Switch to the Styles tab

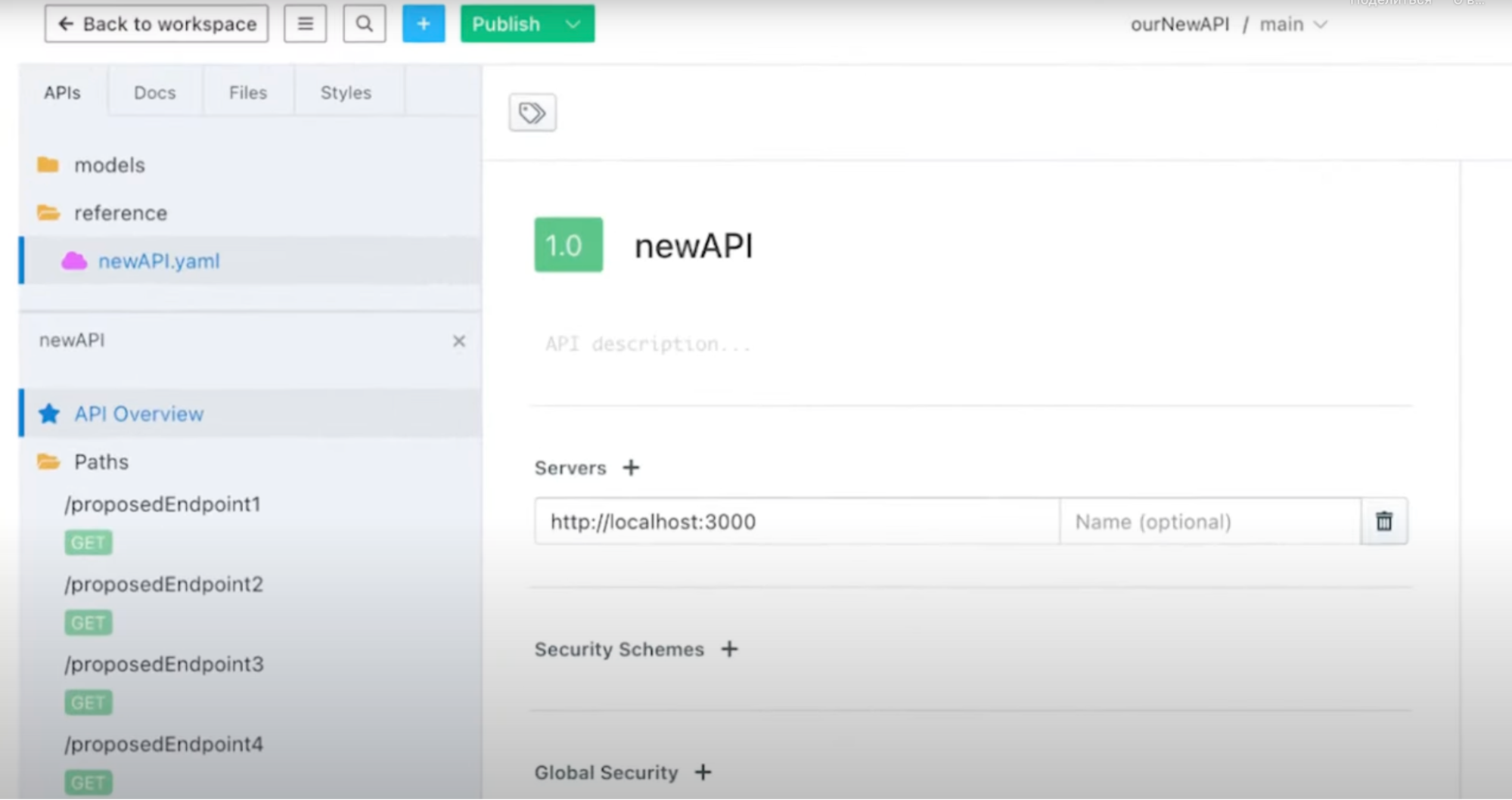(345, 91)
